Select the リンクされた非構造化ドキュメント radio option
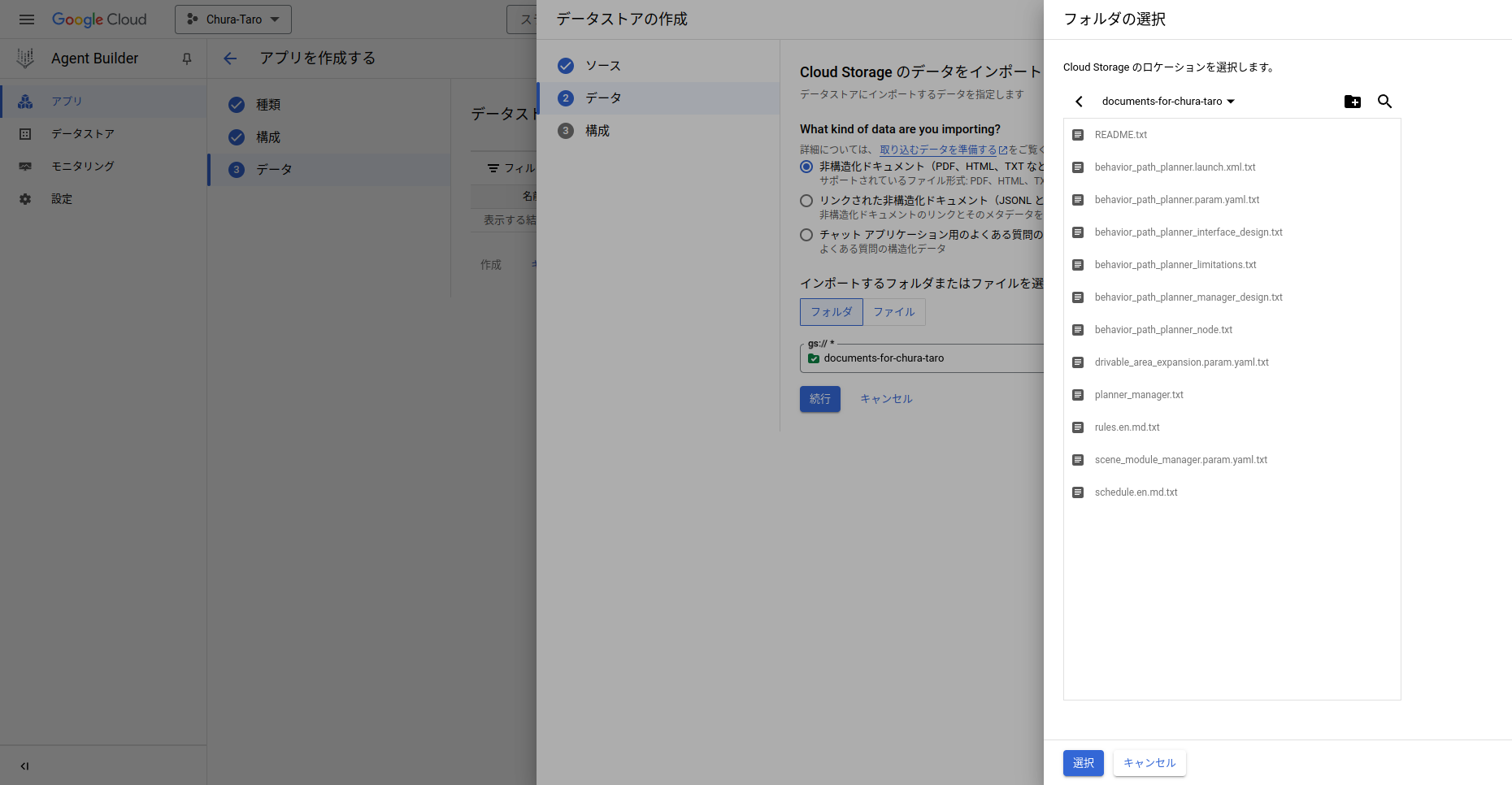This screenshot has height=785, width=1512. 806,201
